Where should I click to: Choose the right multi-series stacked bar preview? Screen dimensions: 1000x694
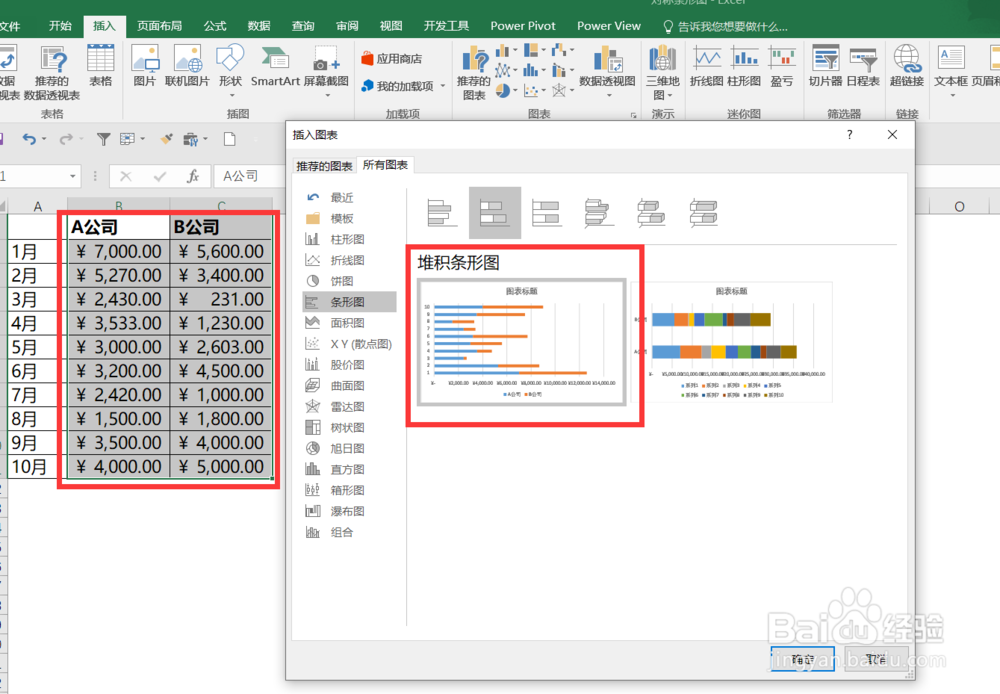point(732,342)
